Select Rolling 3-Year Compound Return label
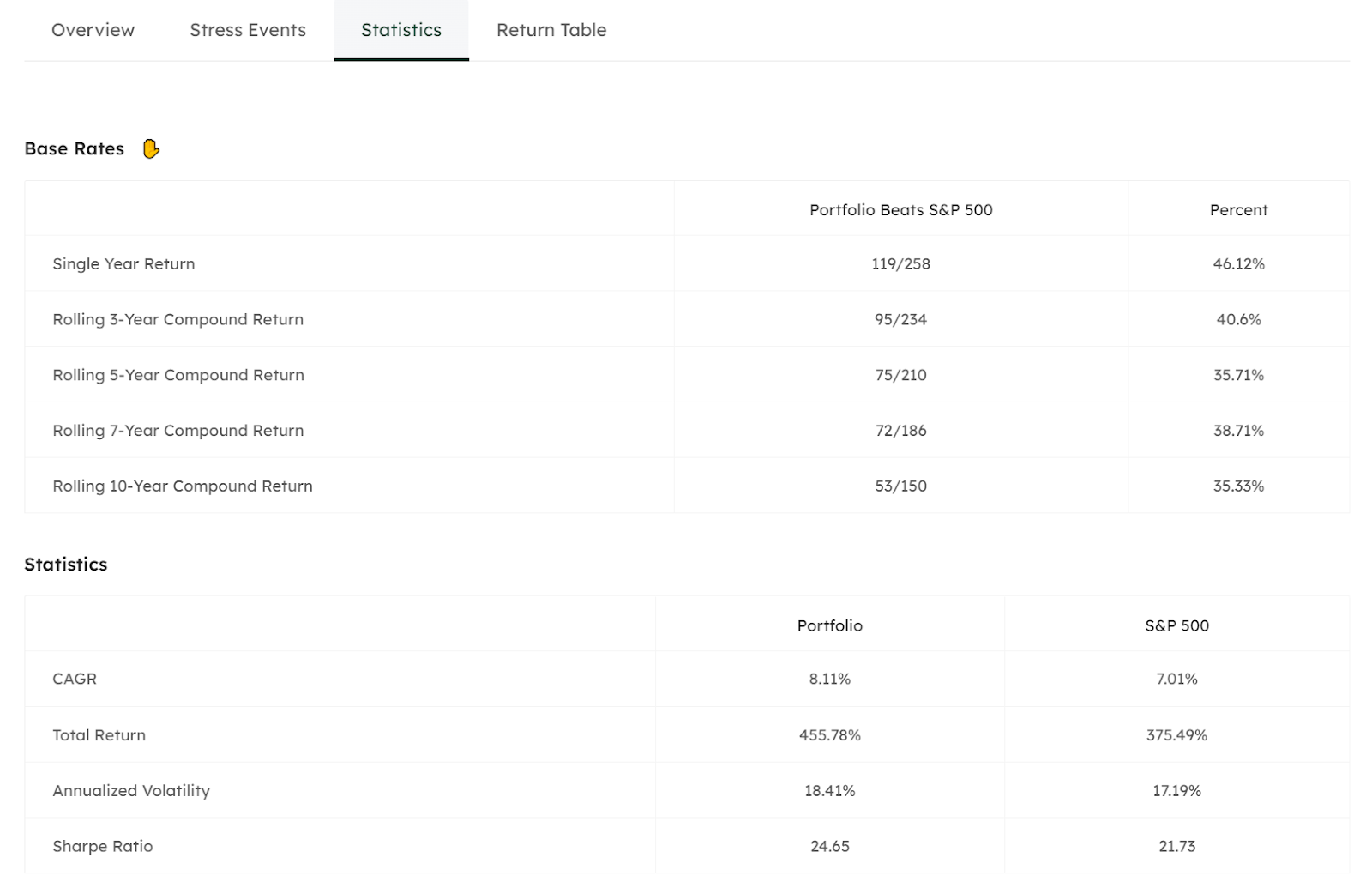Image resolution: width=1372 pixels, height=882 pixels. [x=178, y=319]
